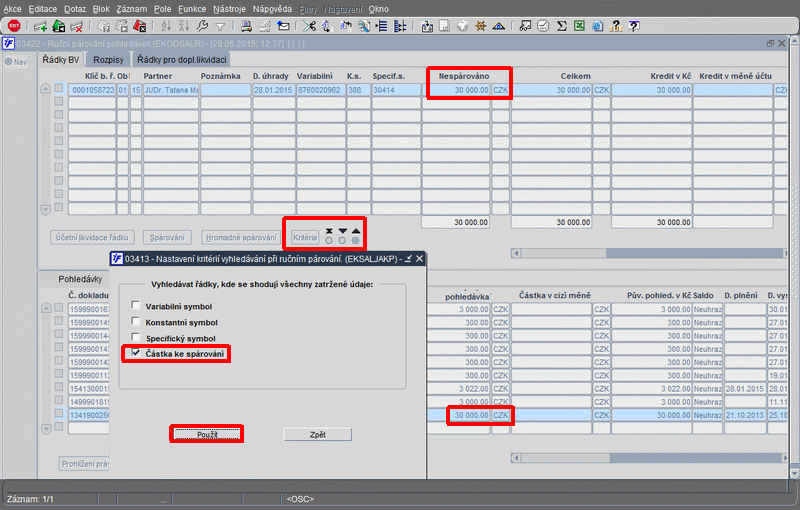The height and width of the screenshot is (510, 800).
Task: Click the Hromadné spárování button
Action: tap(241, 238)
